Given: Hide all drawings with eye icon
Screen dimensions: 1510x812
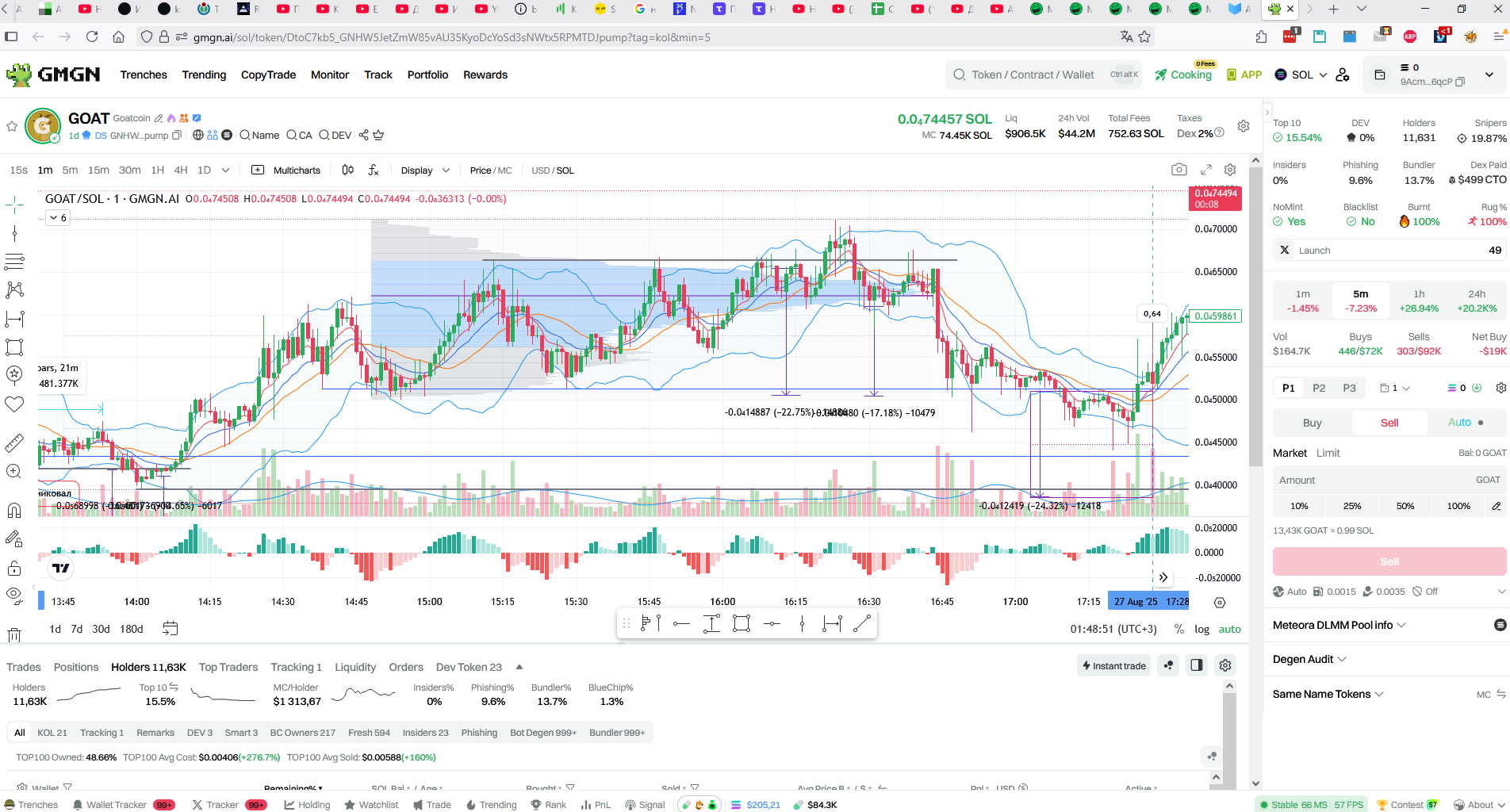Looking at the screenshot, I should [14, 594].
